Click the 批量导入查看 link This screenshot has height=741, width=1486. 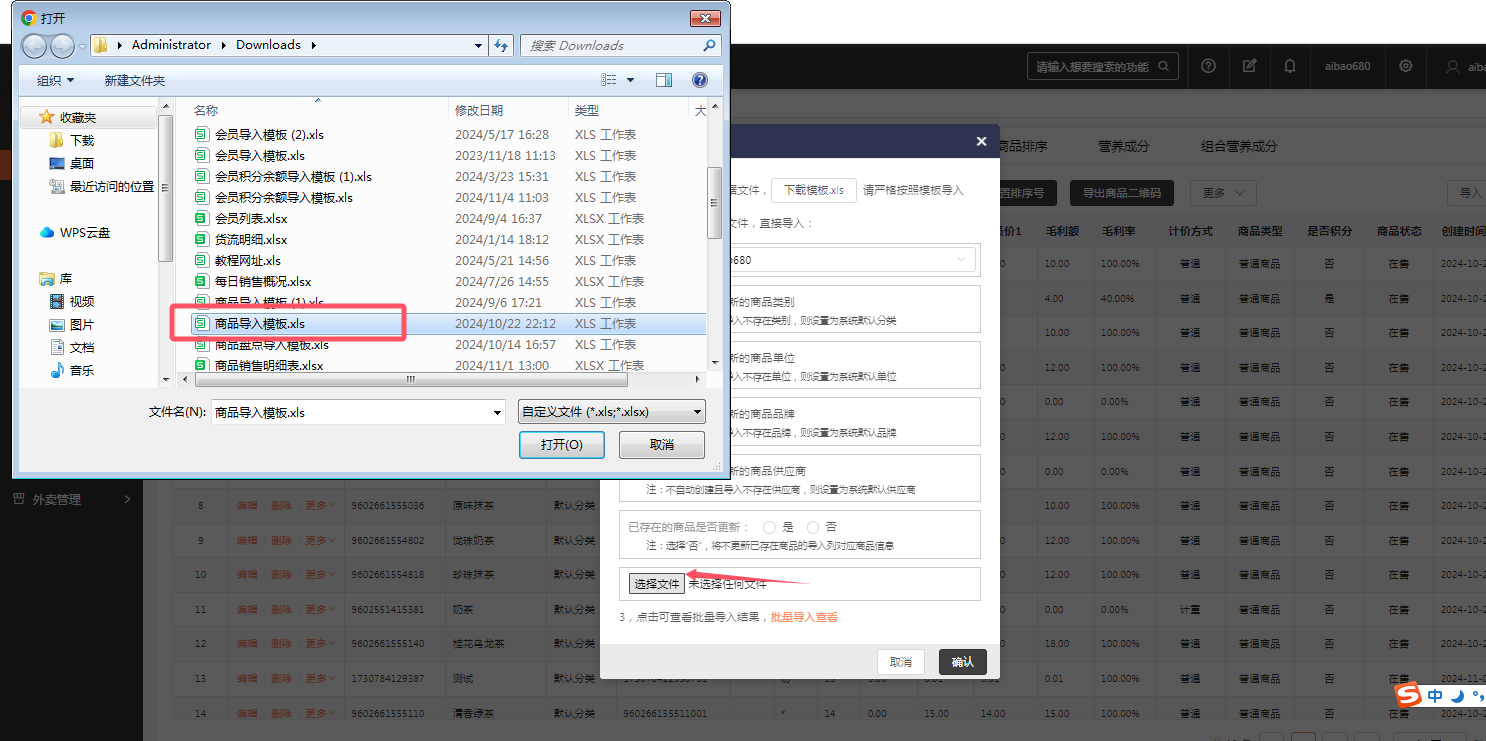click(804, 617)
